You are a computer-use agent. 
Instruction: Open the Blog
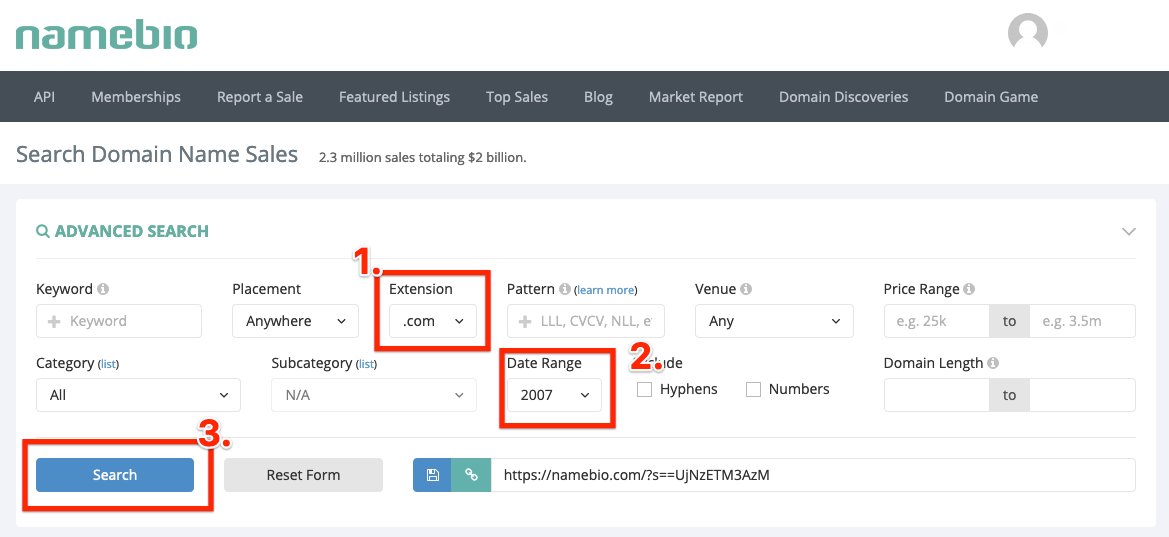click(599, 97)
